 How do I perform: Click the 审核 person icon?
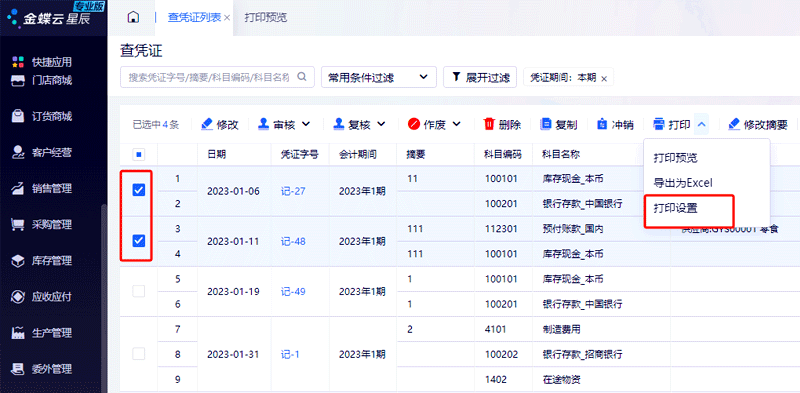(x=263, y=124)
